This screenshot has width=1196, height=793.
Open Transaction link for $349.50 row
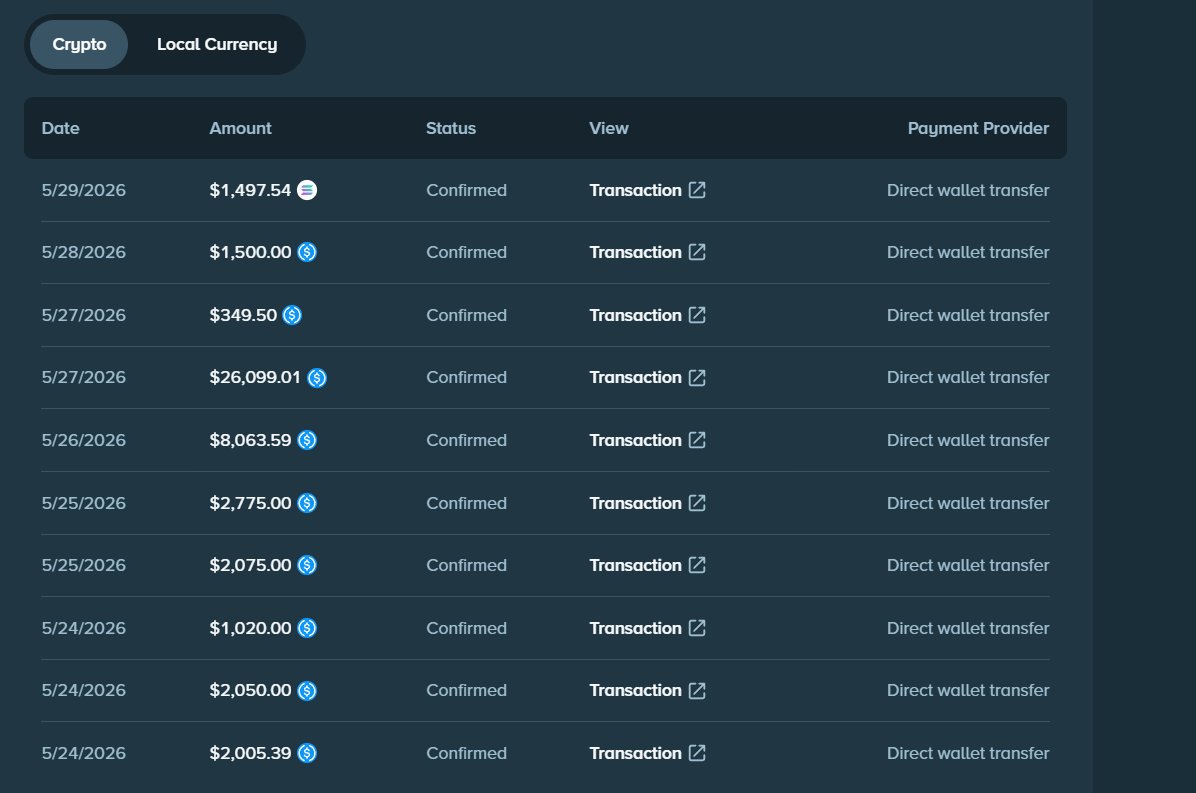pyautogui.click(x=648, y=315)
